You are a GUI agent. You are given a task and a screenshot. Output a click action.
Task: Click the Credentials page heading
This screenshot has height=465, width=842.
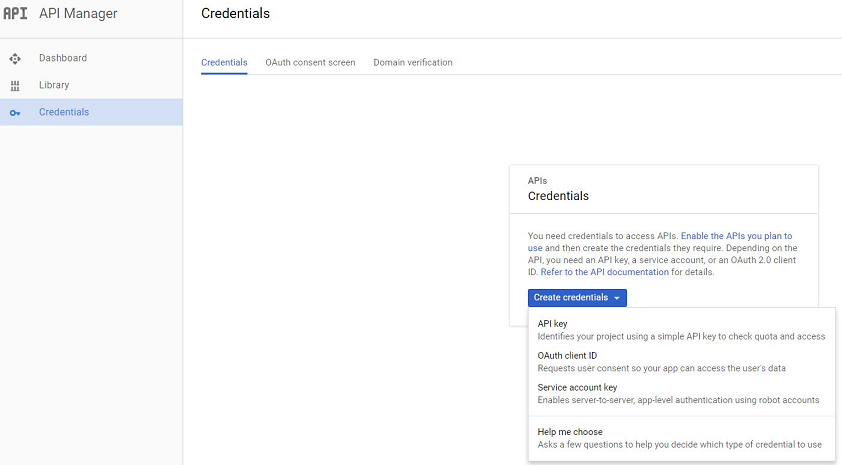click(235, 13)
